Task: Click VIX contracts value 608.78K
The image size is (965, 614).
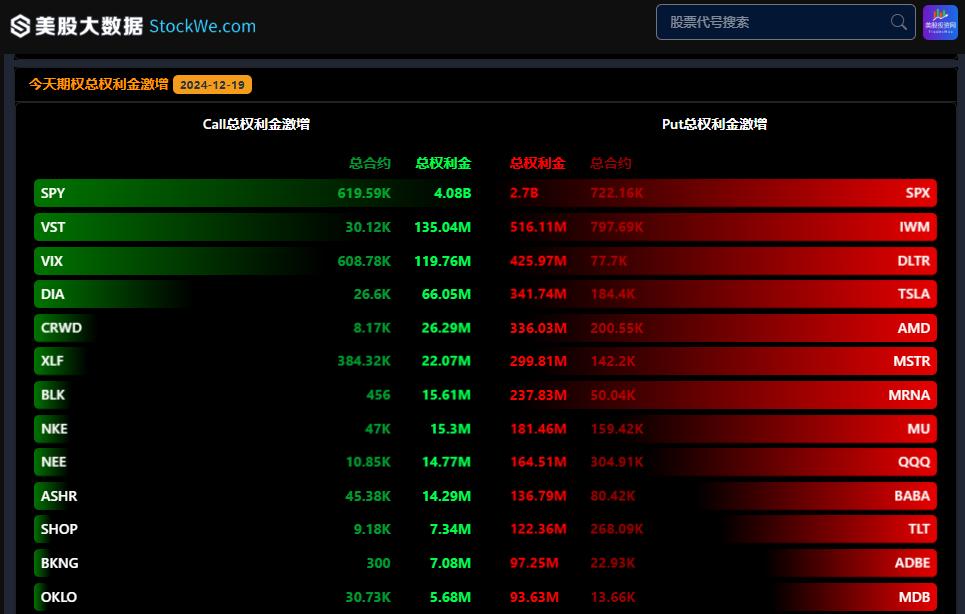Action: [x=364, y=261]
